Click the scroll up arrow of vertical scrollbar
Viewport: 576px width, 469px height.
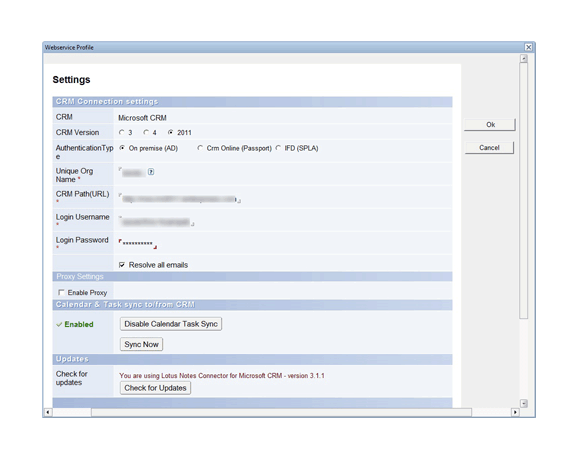(x=524, y=58)
